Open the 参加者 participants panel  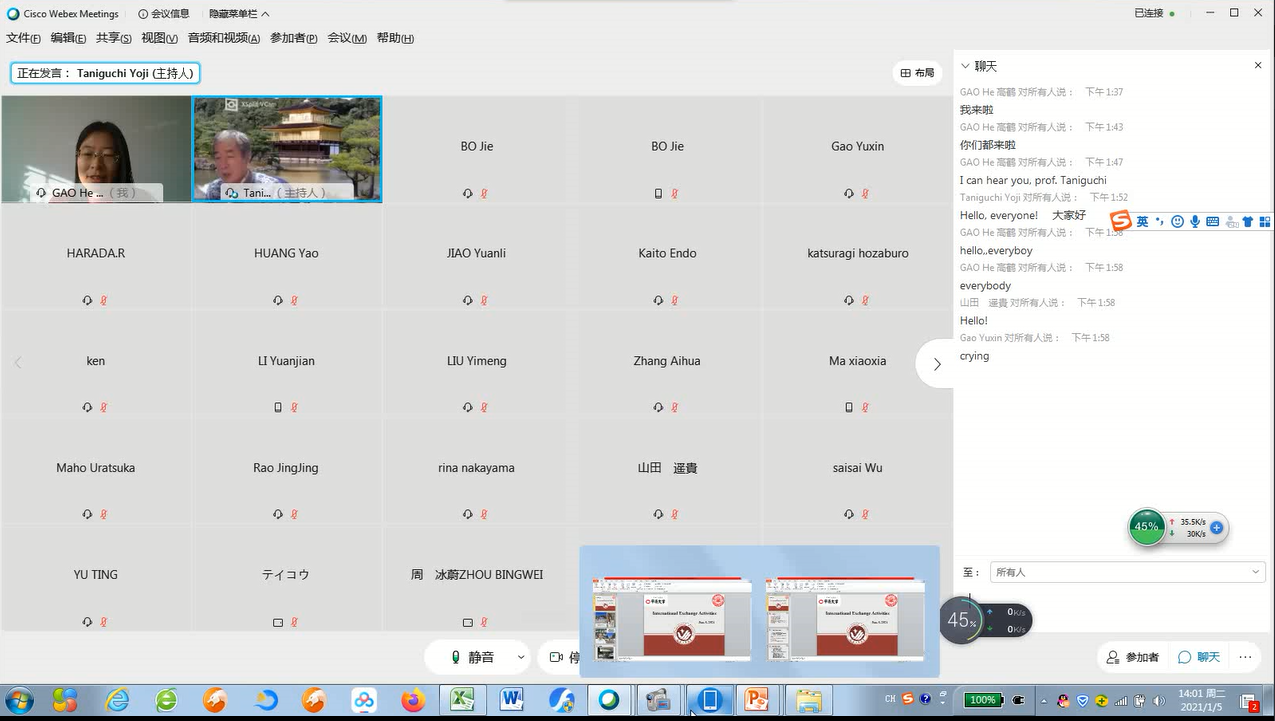pos(1133,657)
